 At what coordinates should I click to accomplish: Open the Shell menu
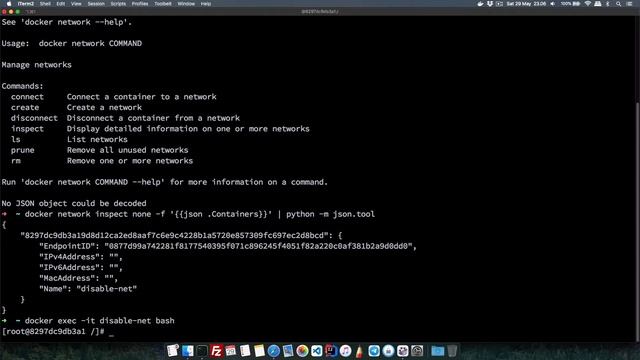click(45, 4)
